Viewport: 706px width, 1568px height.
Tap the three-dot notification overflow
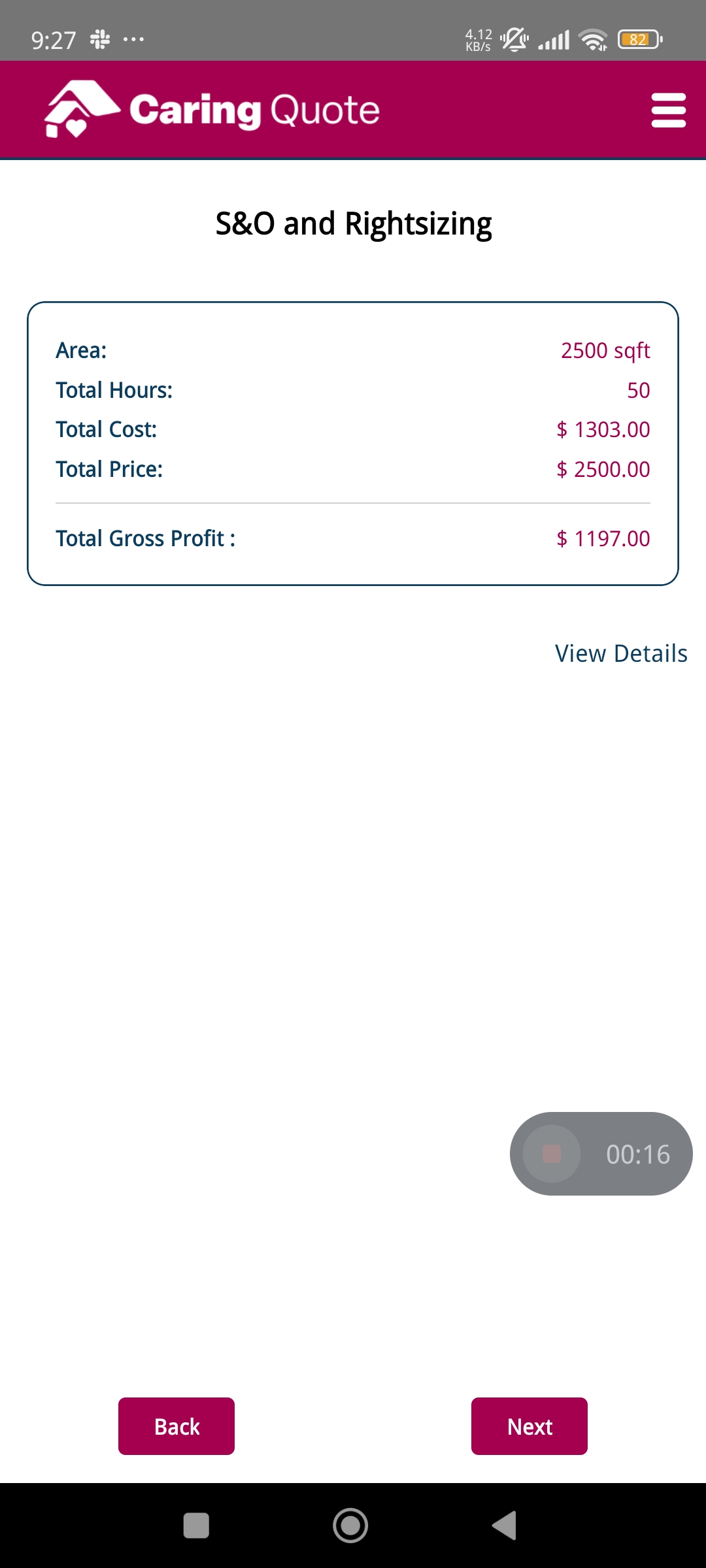pos(133,40)
